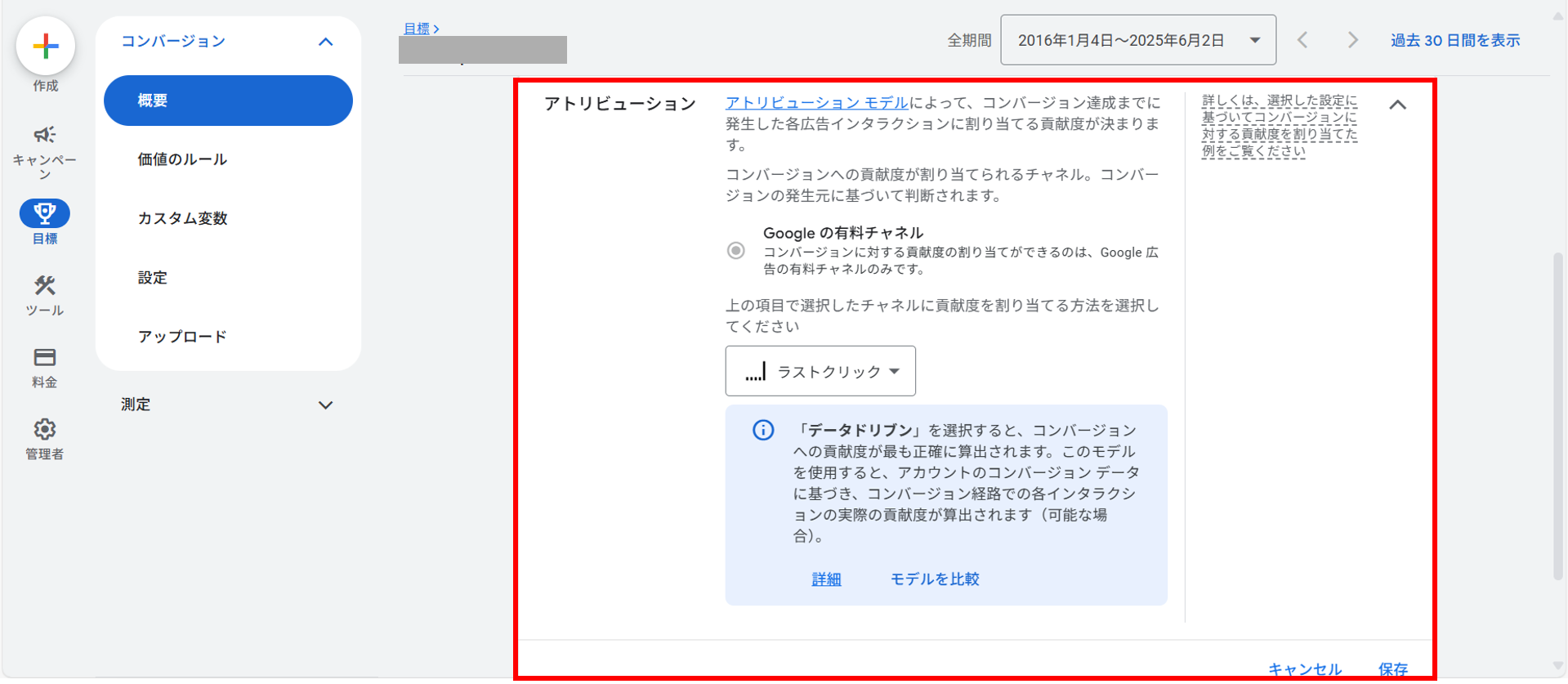Open the date range dropdown

(x=1138, y=40)
